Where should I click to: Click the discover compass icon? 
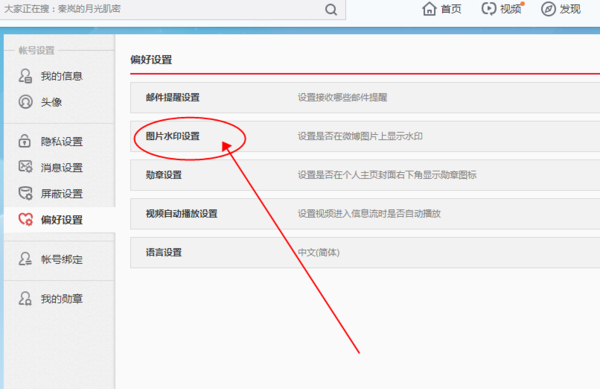coord(548,9)
